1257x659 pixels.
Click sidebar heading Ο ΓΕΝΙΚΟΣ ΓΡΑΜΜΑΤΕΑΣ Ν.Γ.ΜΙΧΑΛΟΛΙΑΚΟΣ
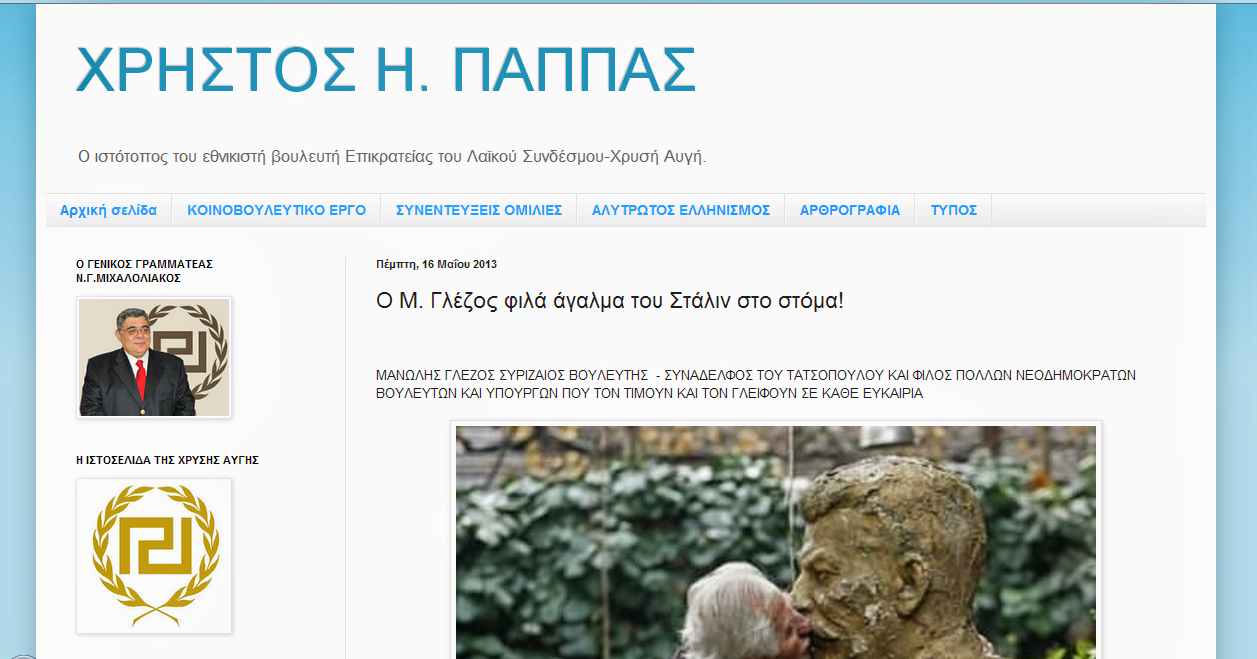point(144,271)
